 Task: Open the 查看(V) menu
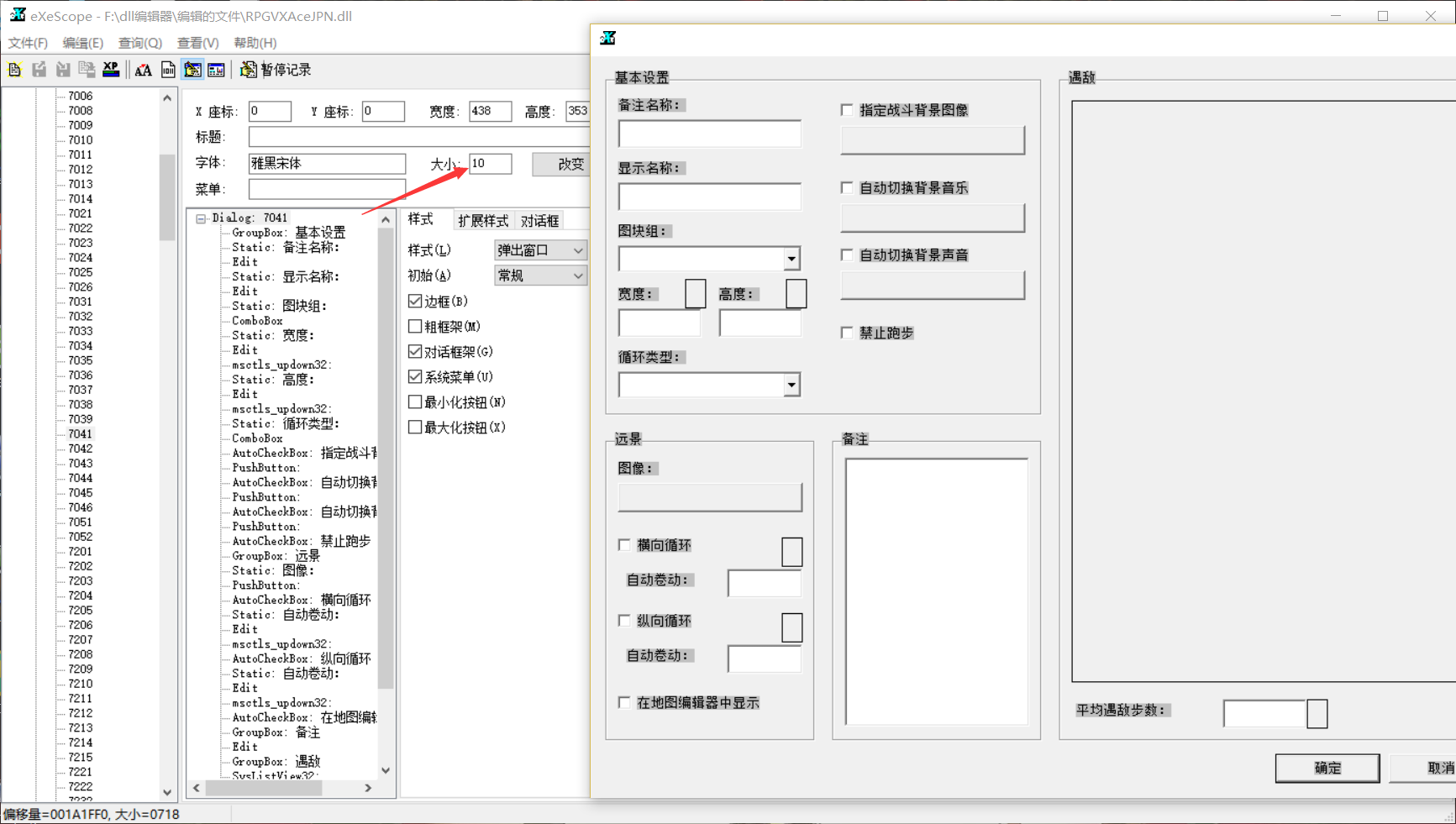[x=197, y=43]
